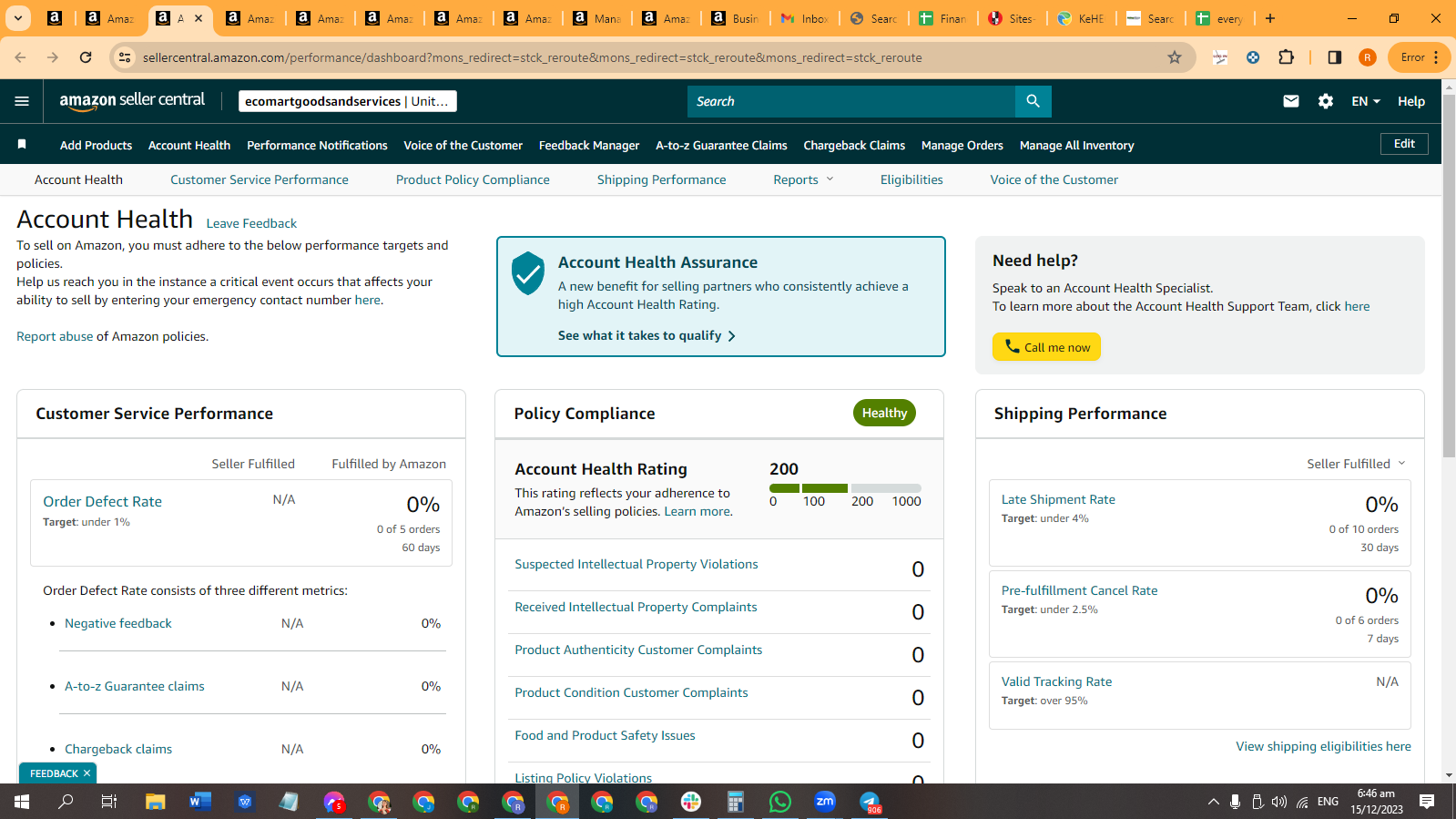Click the Amazon Seller Central logo
Image resolution: width=1456 pixels, height=819 pixels.
tap(132, 101)
